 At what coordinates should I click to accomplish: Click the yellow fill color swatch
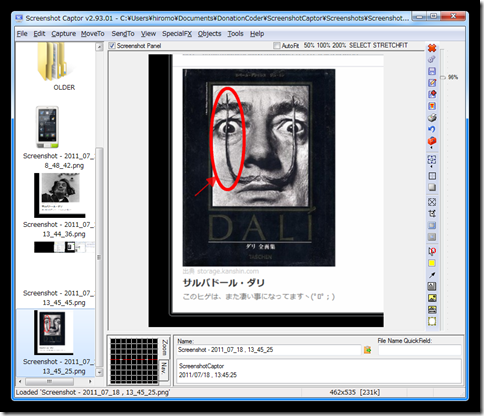click(432, 263)
